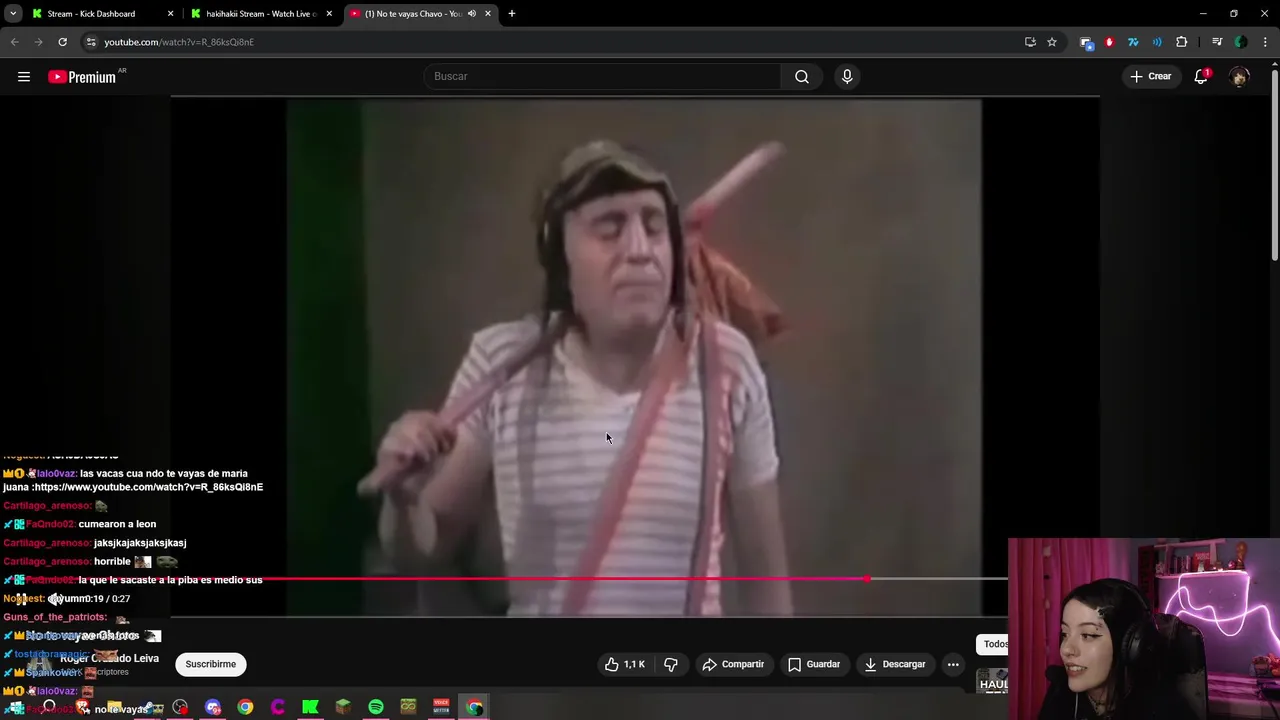Subscribe using the Suscribirme button

(210, 664)
